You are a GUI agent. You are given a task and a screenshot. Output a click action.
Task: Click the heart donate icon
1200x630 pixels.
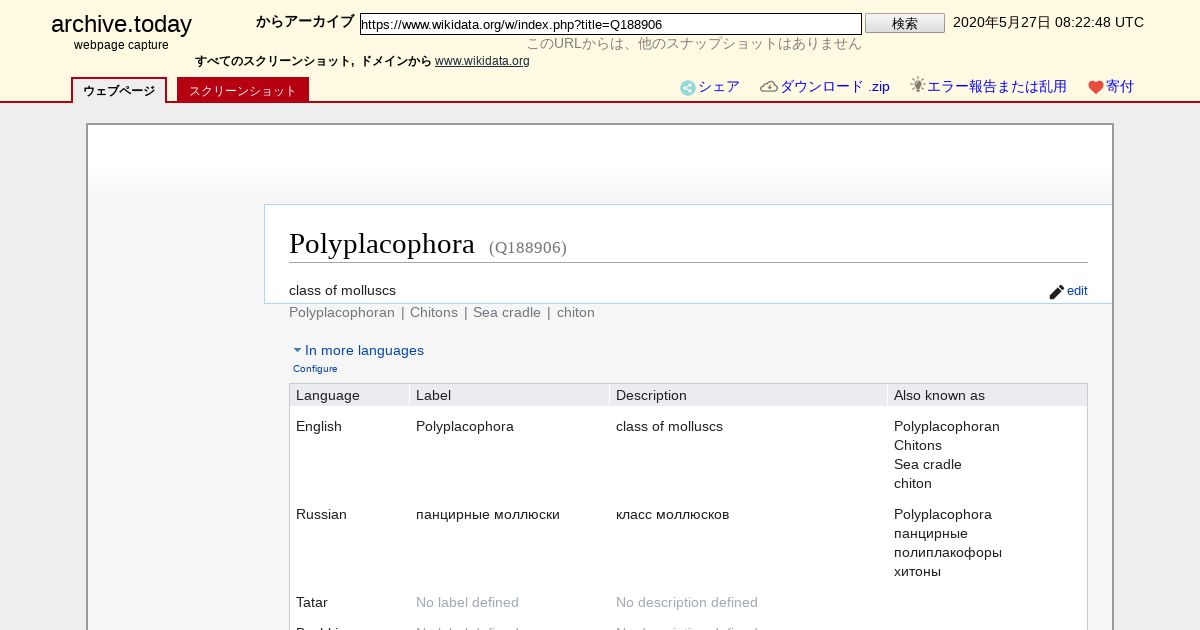coord(1096,88)
